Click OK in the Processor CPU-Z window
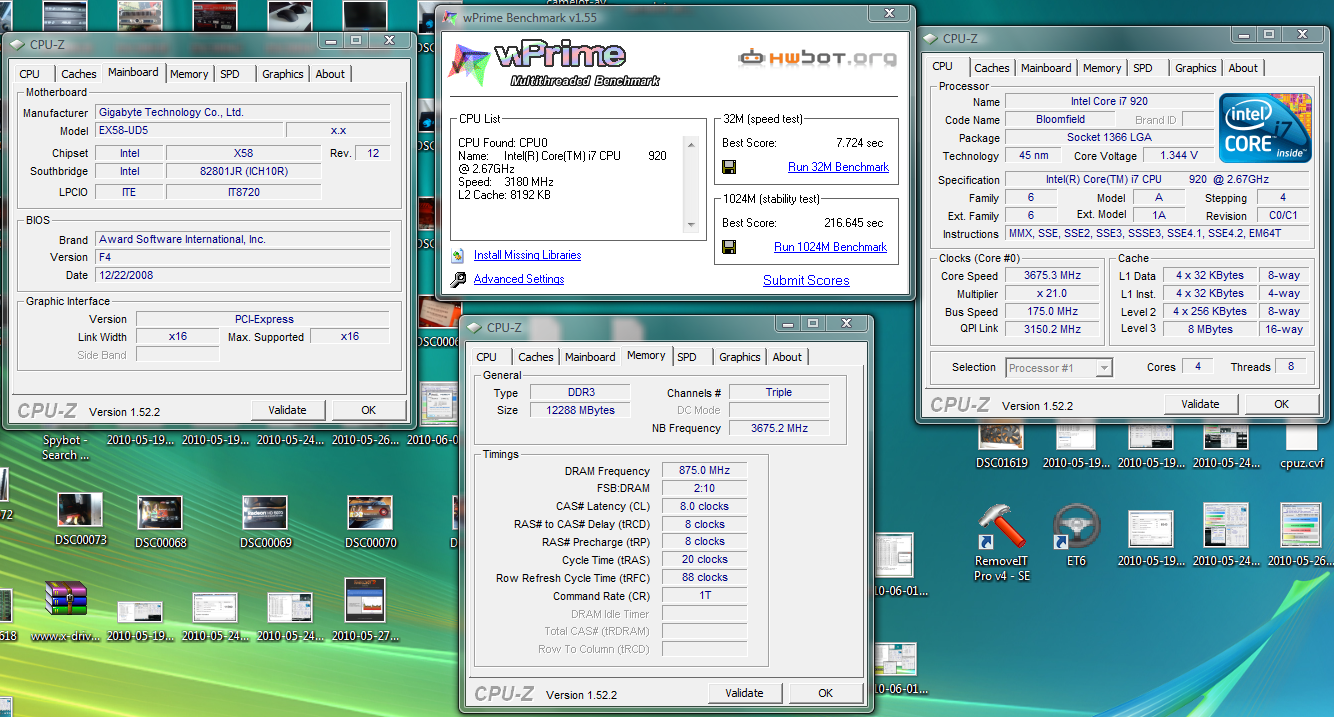The width and height of the screenshot is (1334, 717). coord(1282,404)
